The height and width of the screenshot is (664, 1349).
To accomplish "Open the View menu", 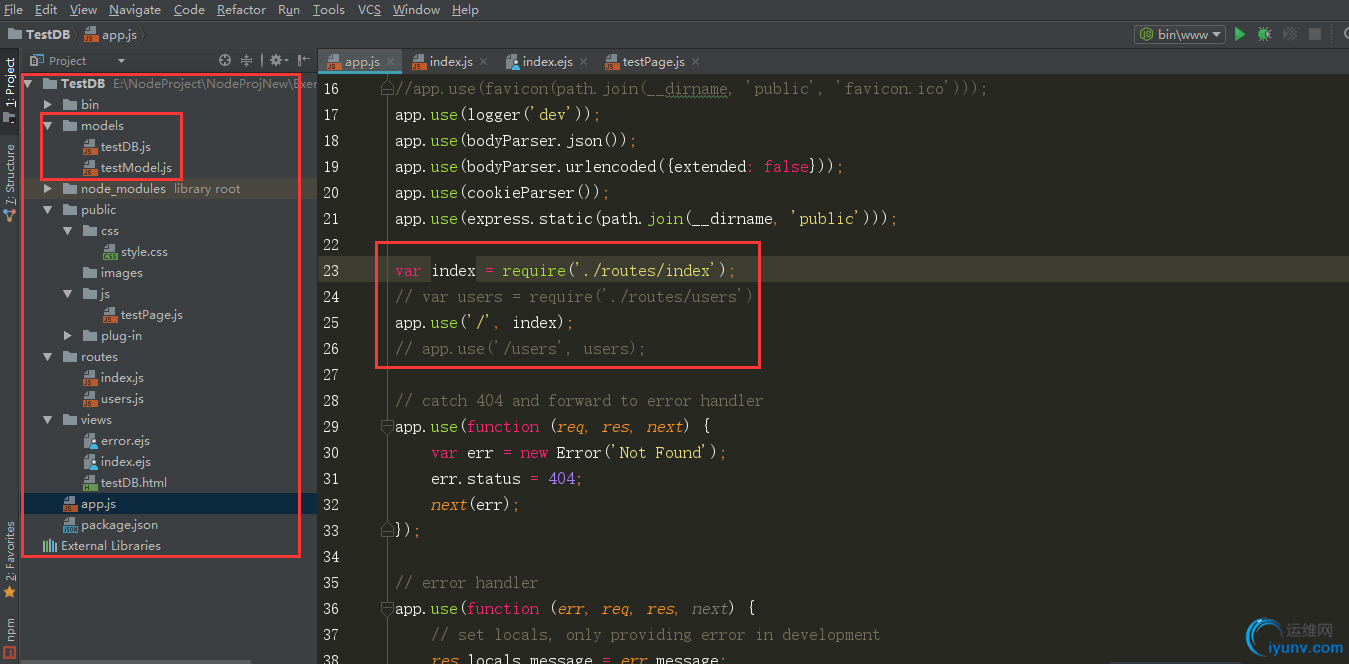I will coord(83,9).
